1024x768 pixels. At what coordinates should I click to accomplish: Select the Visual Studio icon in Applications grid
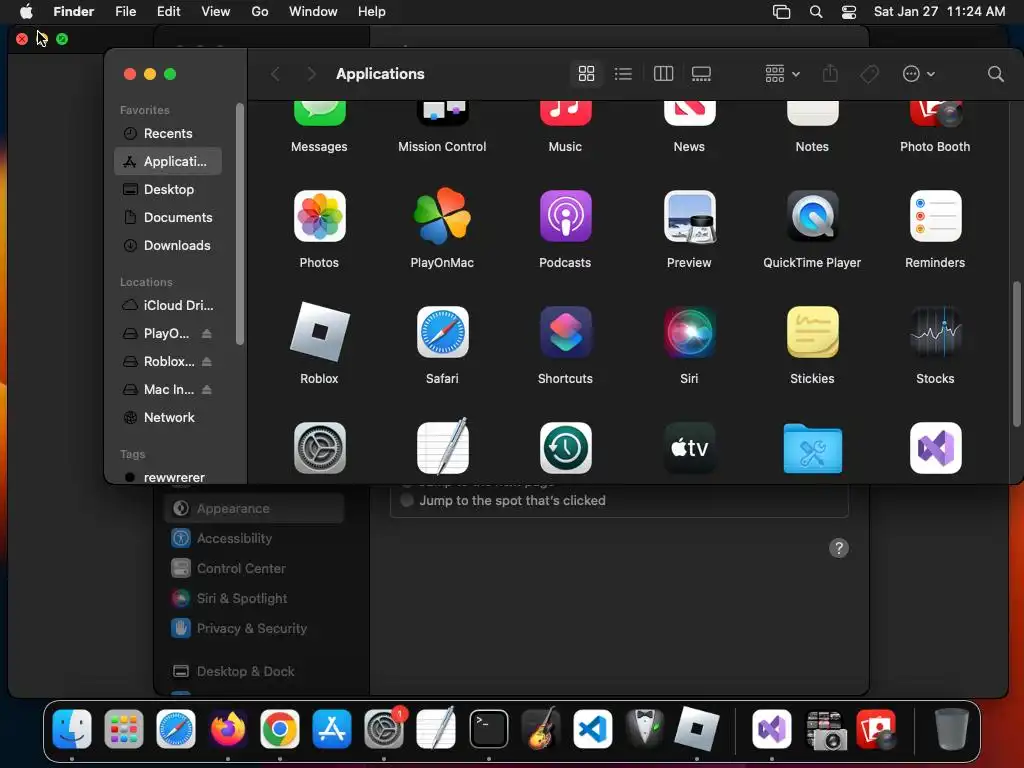pyautogui.click(x=935, y=448)
